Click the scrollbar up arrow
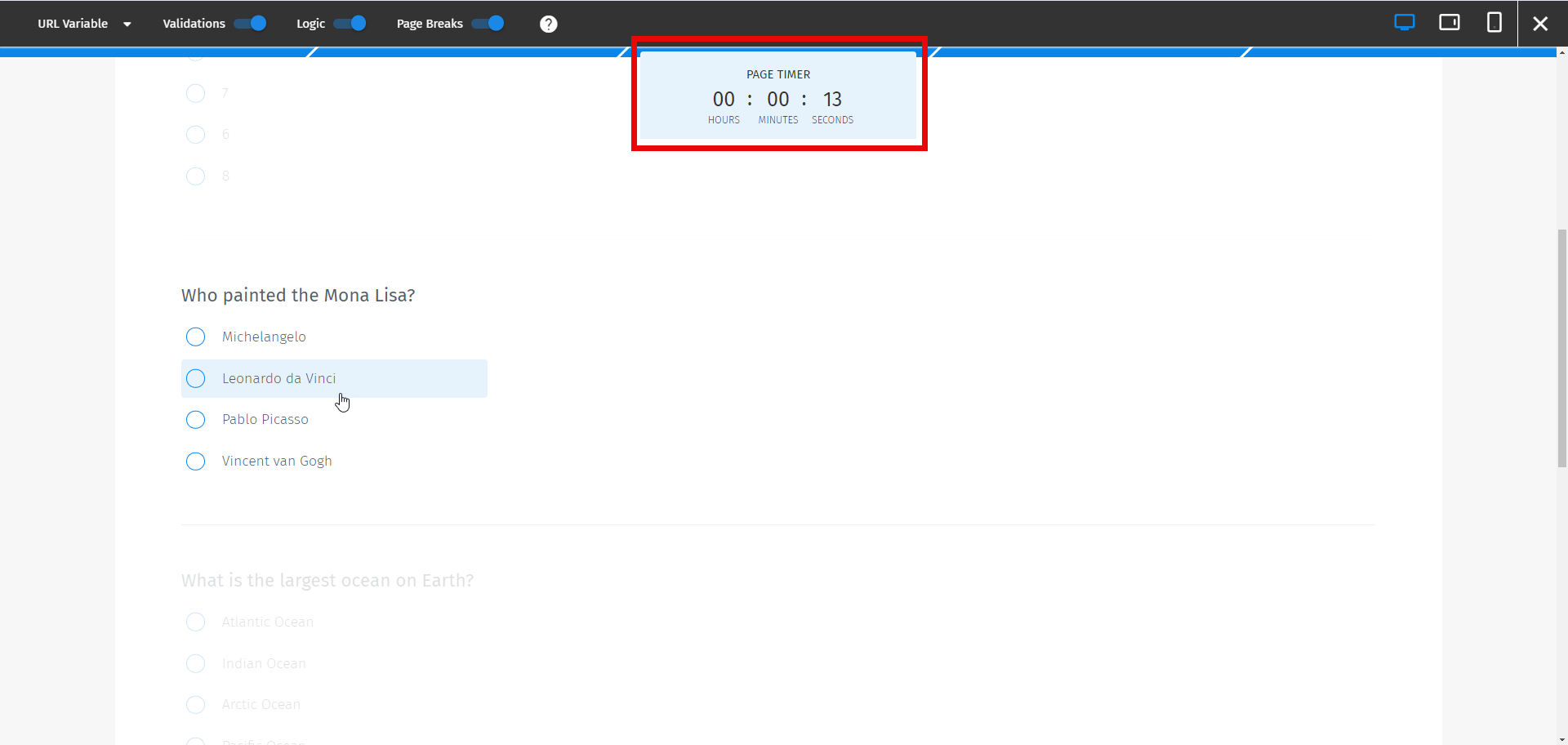This screenshot has height=745, width=1568. (x=1561, y=52)
